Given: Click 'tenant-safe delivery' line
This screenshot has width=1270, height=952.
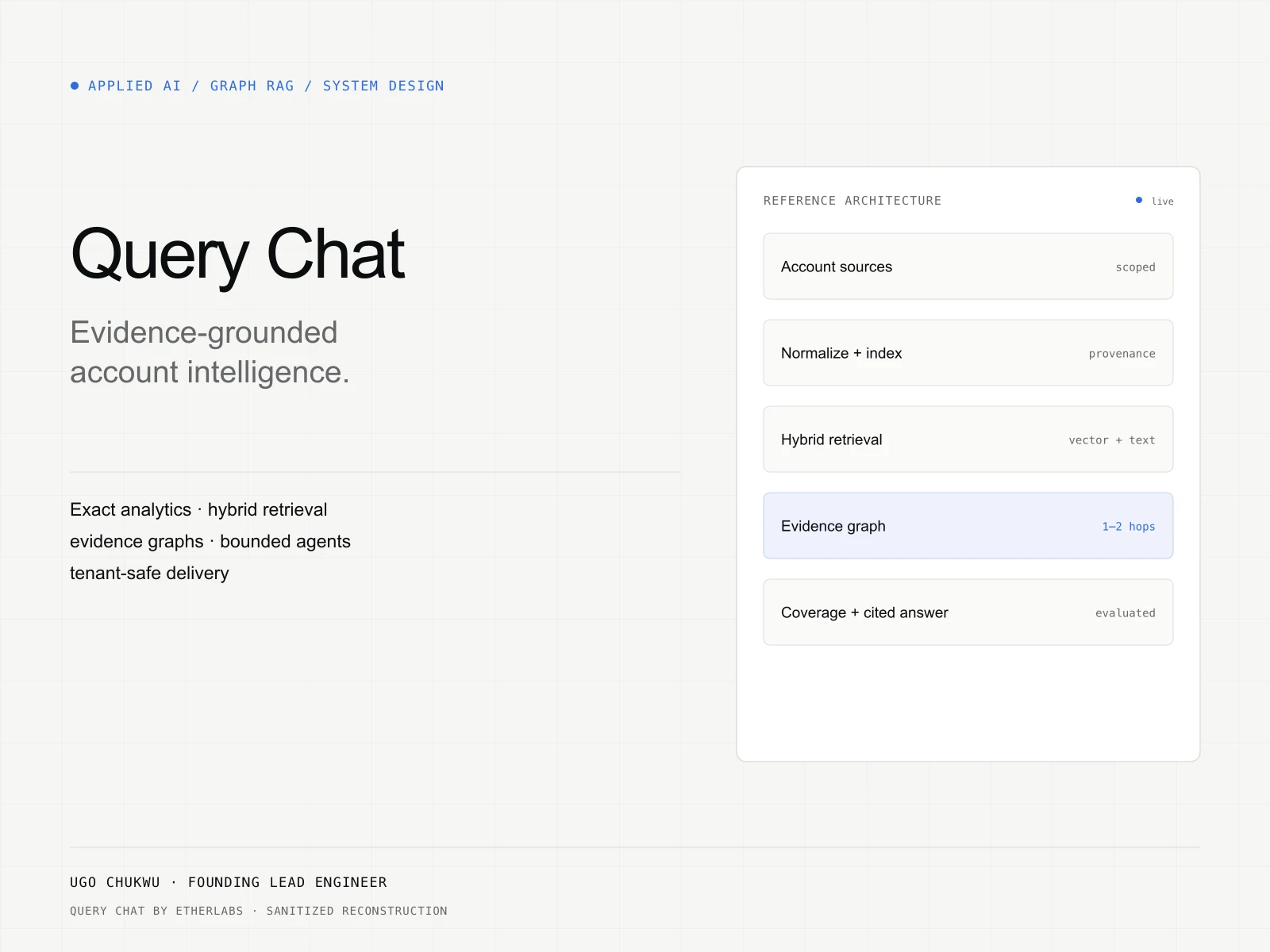Looking at the screenshot, I should click(x=149, y=573).
